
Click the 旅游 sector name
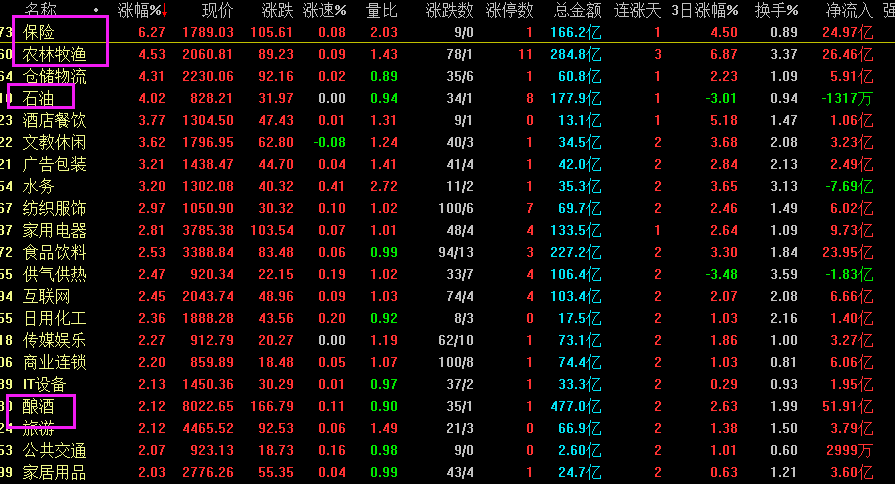(38, 428)
